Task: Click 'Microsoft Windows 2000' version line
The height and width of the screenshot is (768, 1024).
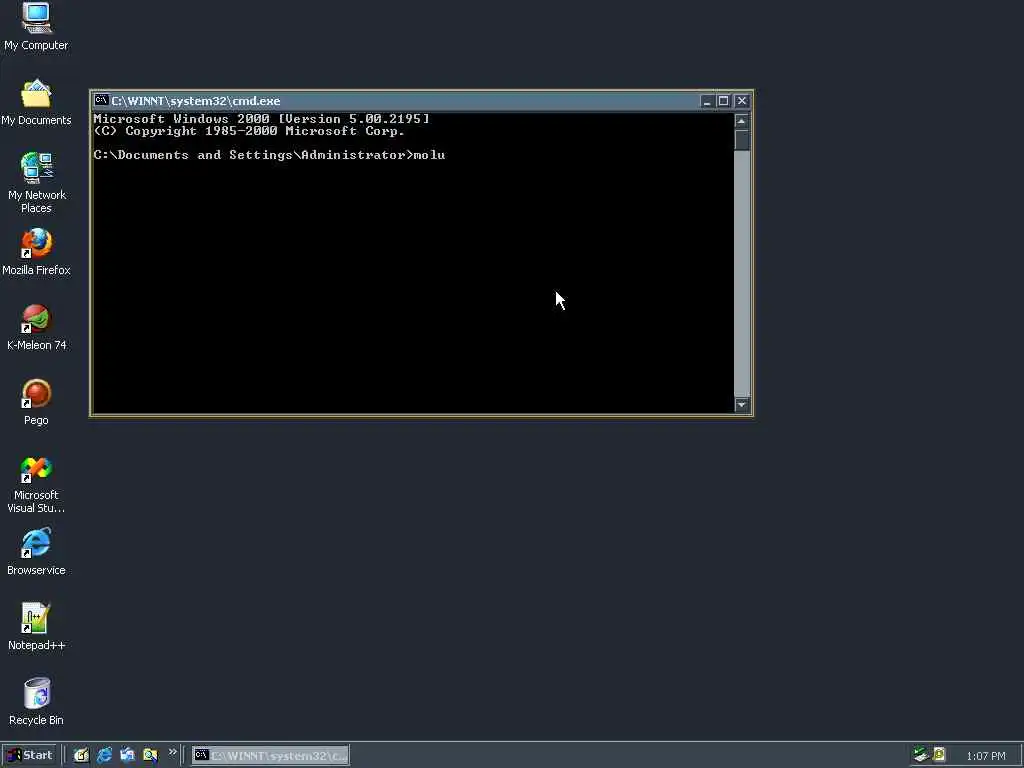Action: click(x=261, y=119)
